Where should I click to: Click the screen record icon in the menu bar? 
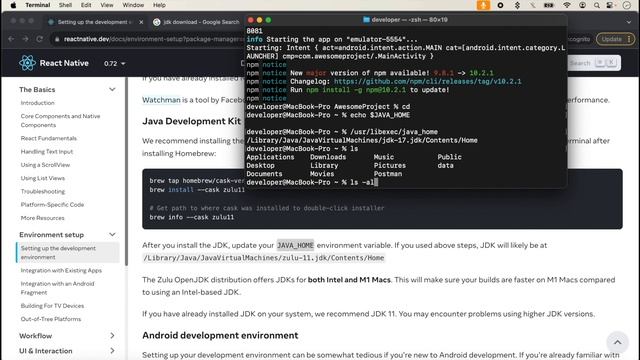[x=500, y=5]
